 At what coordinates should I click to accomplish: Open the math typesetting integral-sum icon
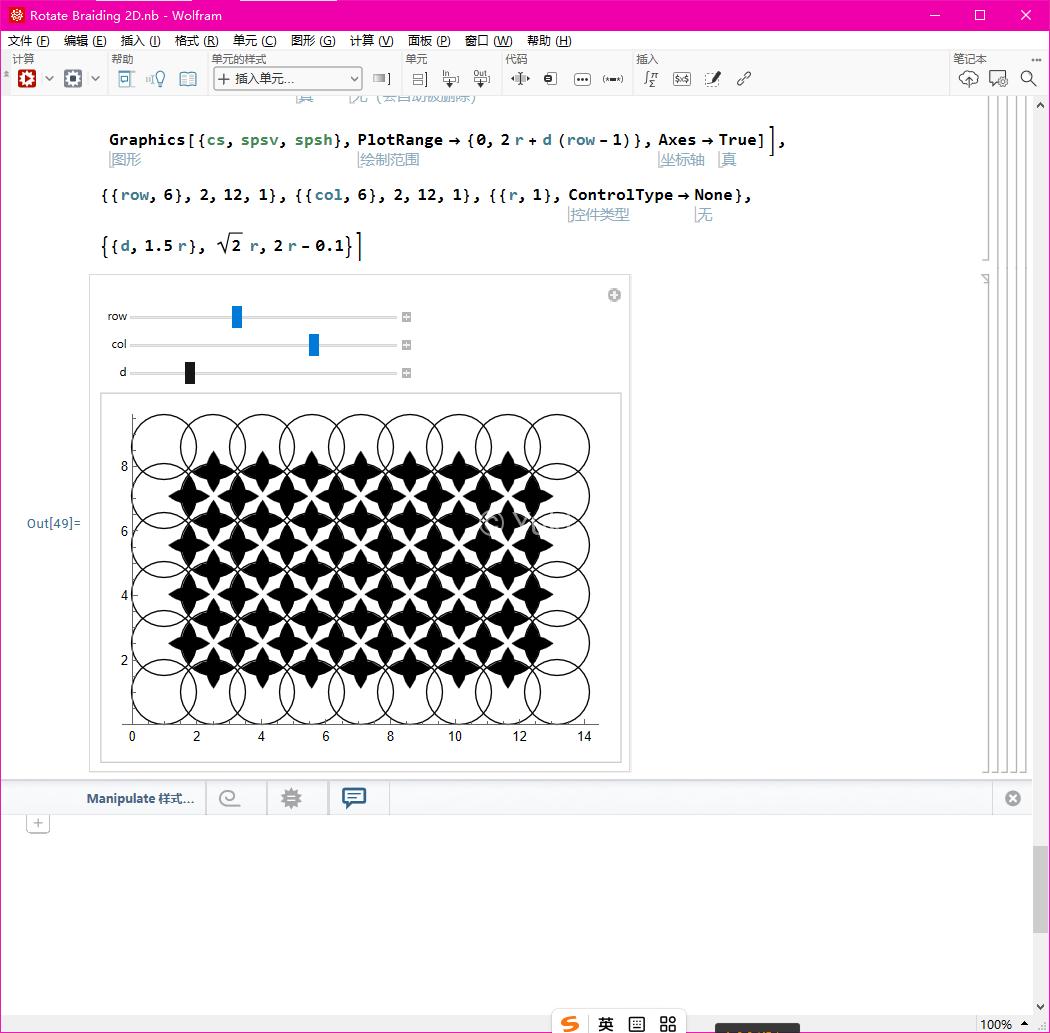[x=651, y=78]
